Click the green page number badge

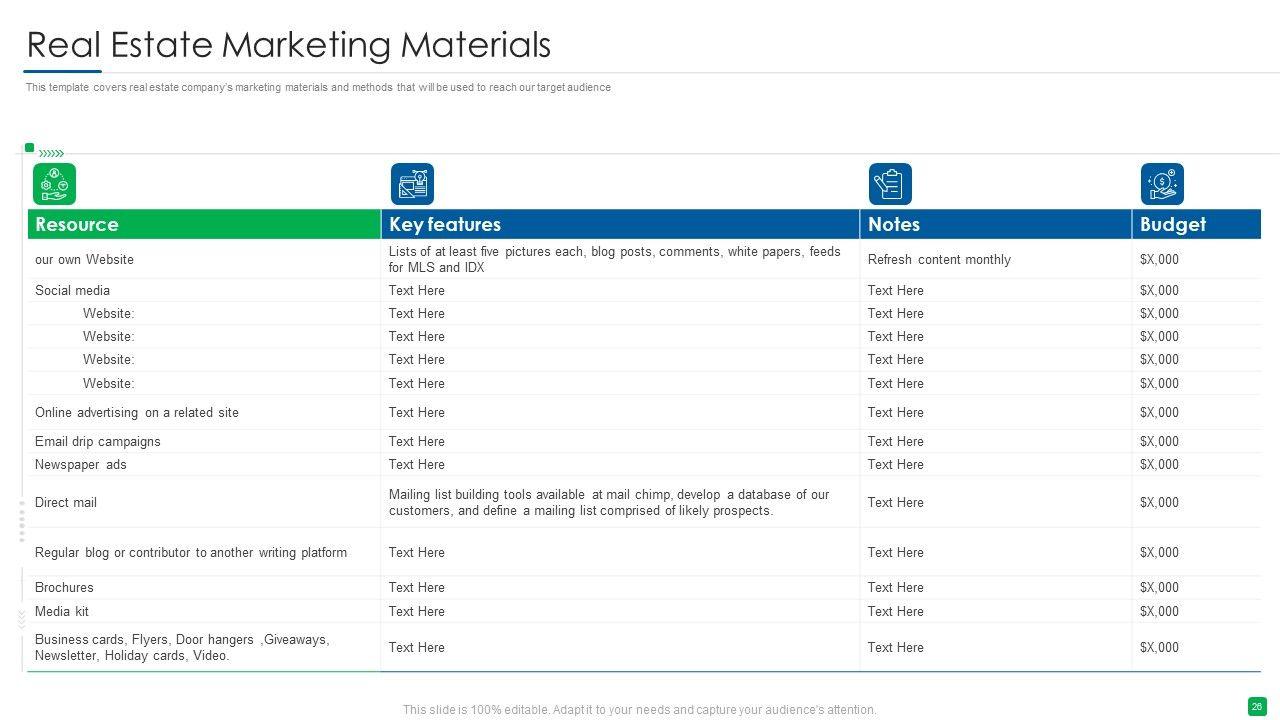click(x=1257, y=706)
